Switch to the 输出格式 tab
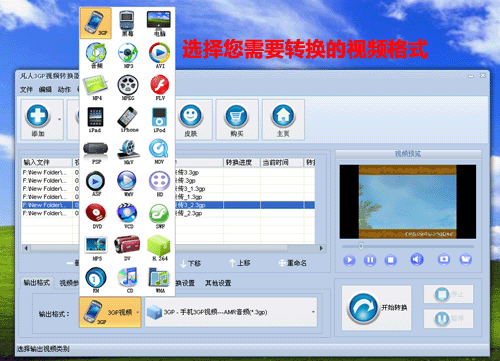Screen dimensions: 500x361 [37, 283]
